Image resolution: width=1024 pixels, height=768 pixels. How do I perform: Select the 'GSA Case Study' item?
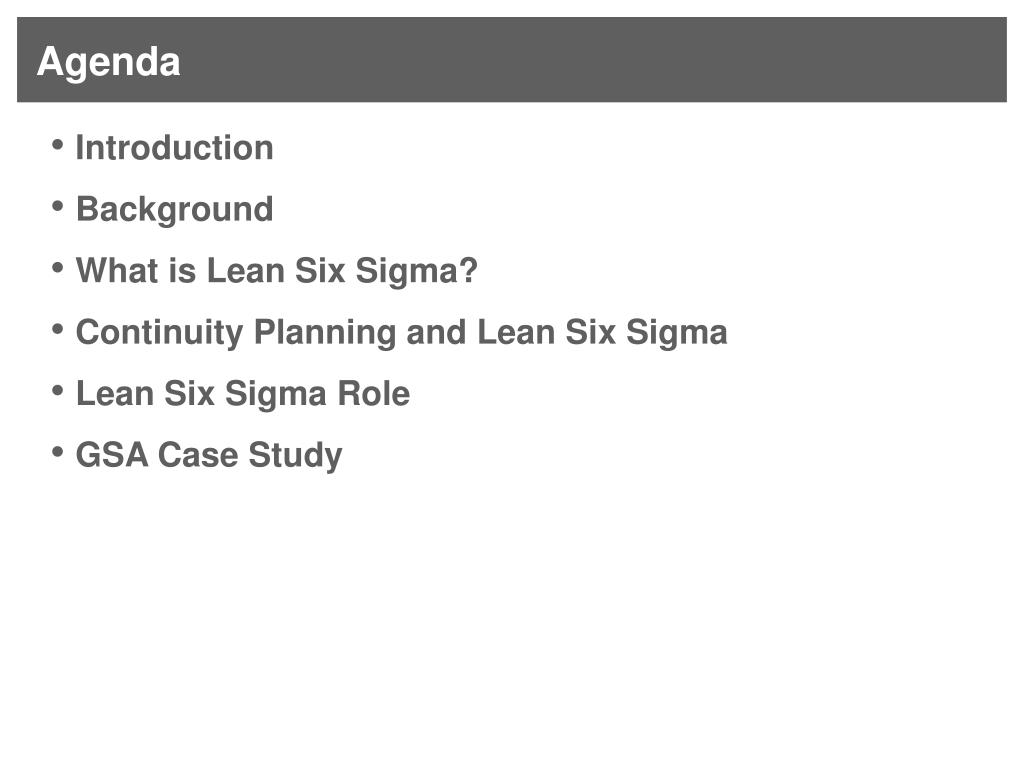click(x=209, y=456)
